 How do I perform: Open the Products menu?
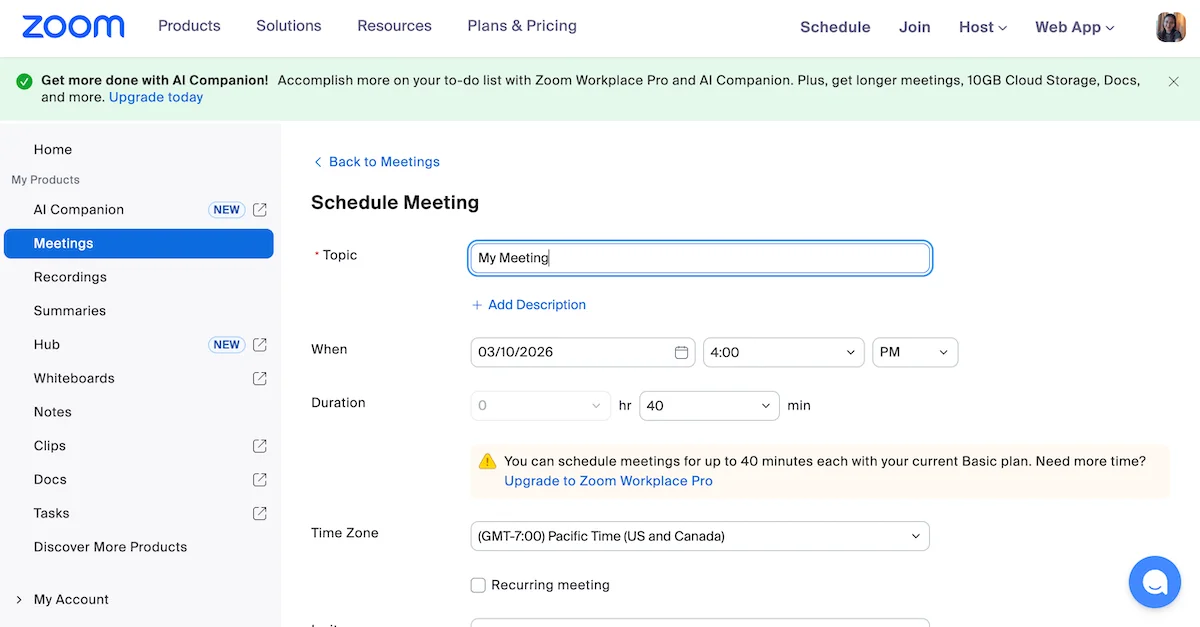click(189, 27)
